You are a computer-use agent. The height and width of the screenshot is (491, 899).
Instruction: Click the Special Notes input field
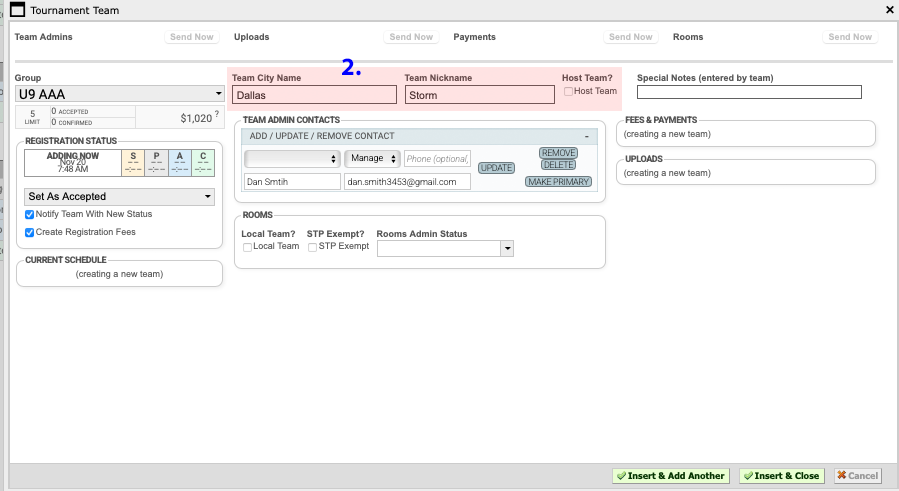click(x=749, y=92)
